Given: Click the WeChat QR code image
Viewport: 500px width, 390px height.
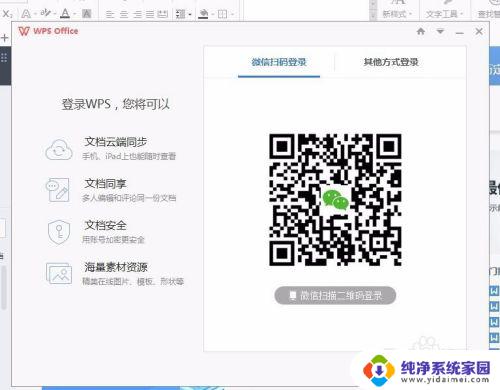Looking at the screenshot, I should pyautogui.click(x=335, y=200).
